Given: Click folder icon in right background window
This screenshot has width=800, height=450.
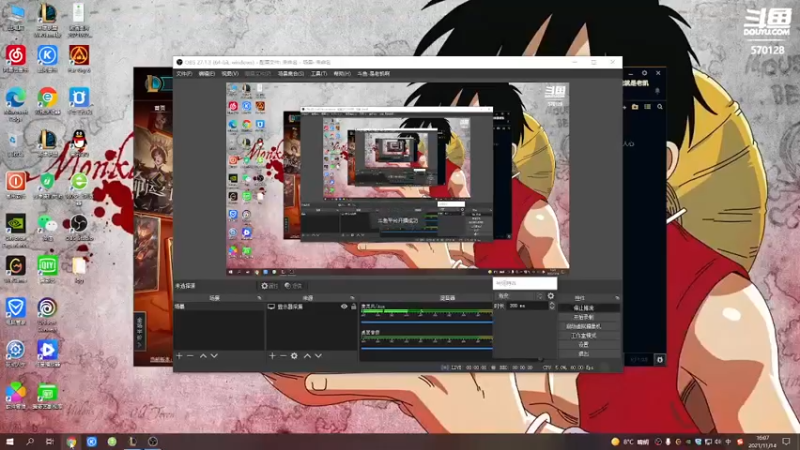Looking at the screenshot, I should pos(635,107).
